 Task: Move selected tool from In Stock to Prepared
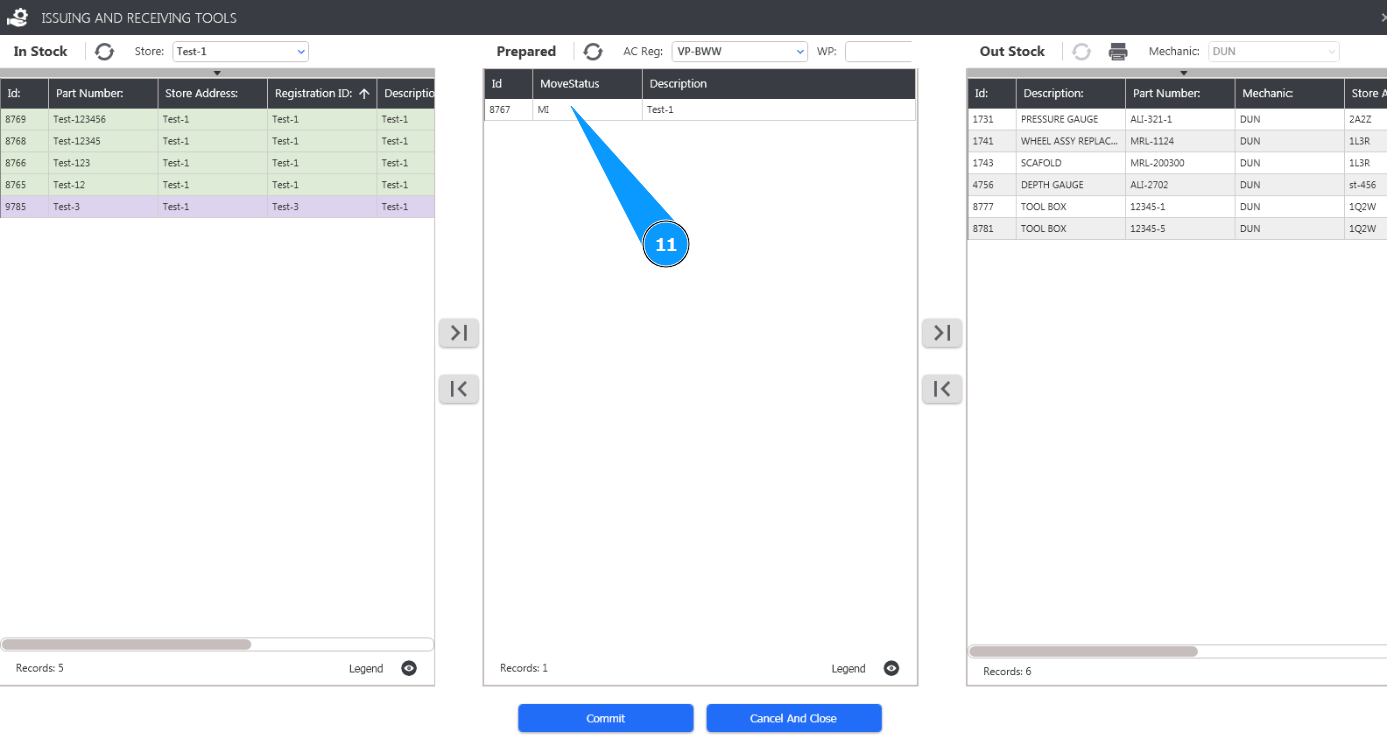click(x=459, y=333)
